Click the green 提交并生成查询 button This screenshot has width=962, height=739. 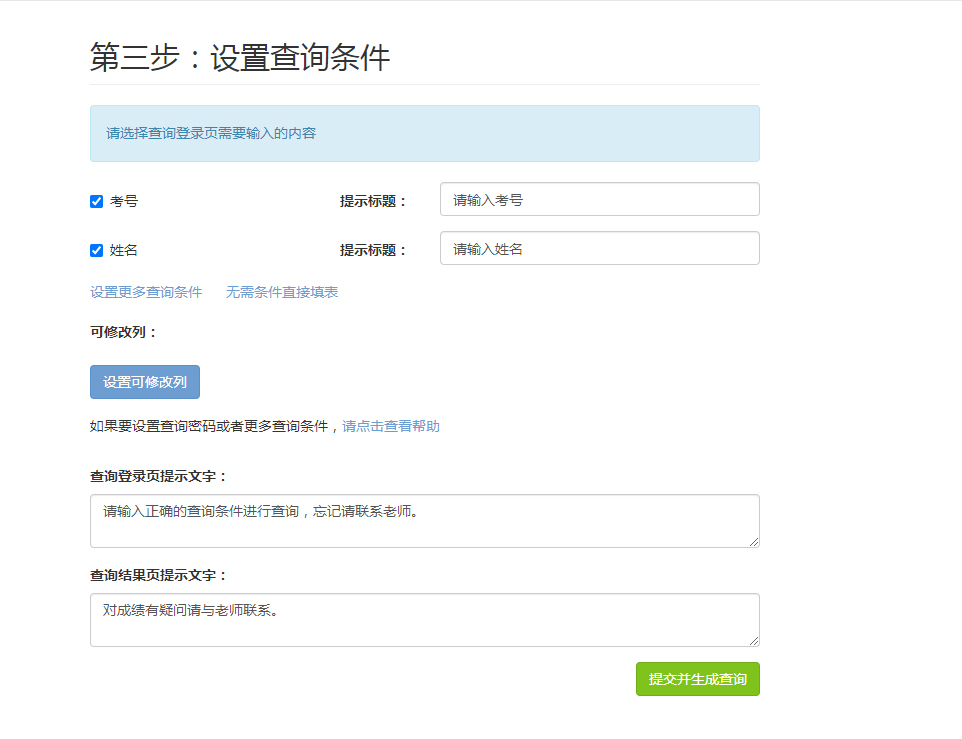click(698, 679)
